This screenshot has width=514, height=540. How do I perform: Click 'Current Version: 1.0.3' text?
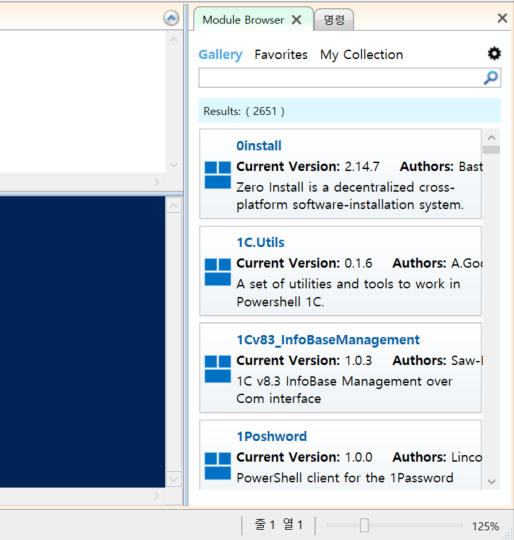pyautogui.click(x=304, y=360)
